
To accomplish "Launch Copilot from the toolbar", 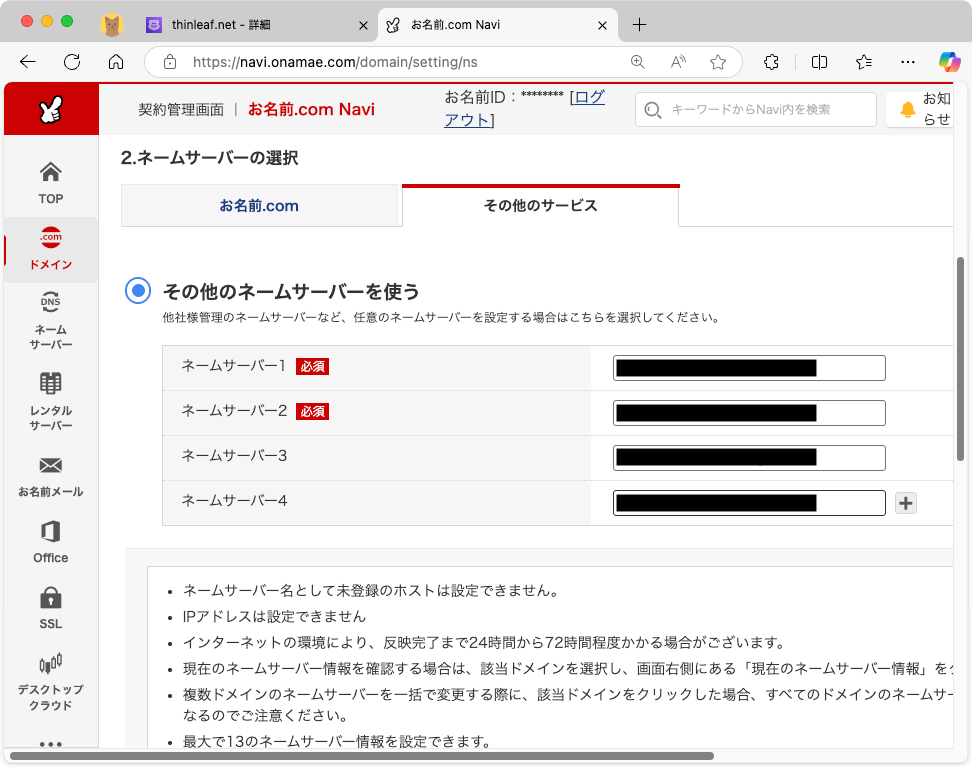I will pos(949,61).
